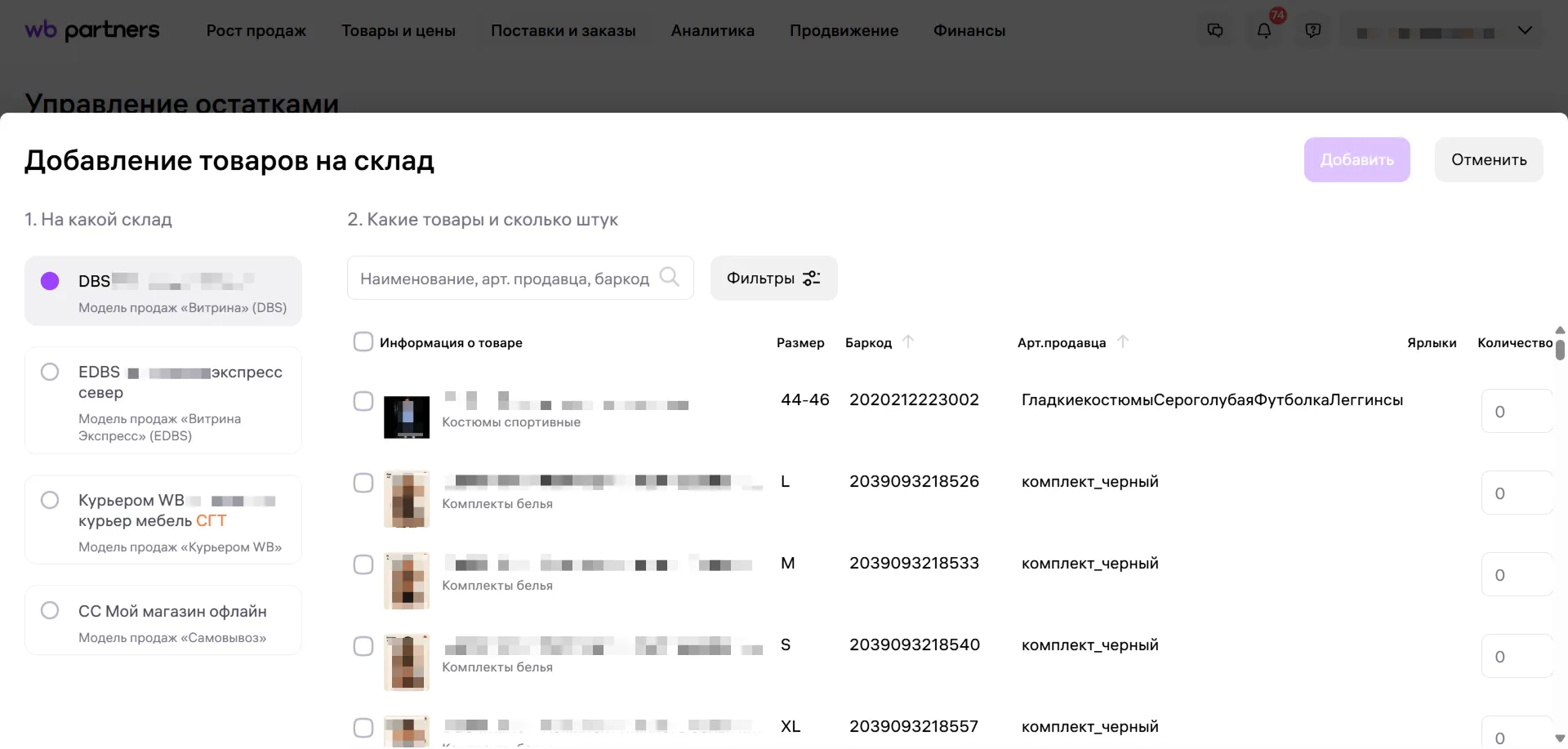This screenshot has width=1568, height=749.
Task: Click the wb partners logo
Action: click(x=92, y=30)
